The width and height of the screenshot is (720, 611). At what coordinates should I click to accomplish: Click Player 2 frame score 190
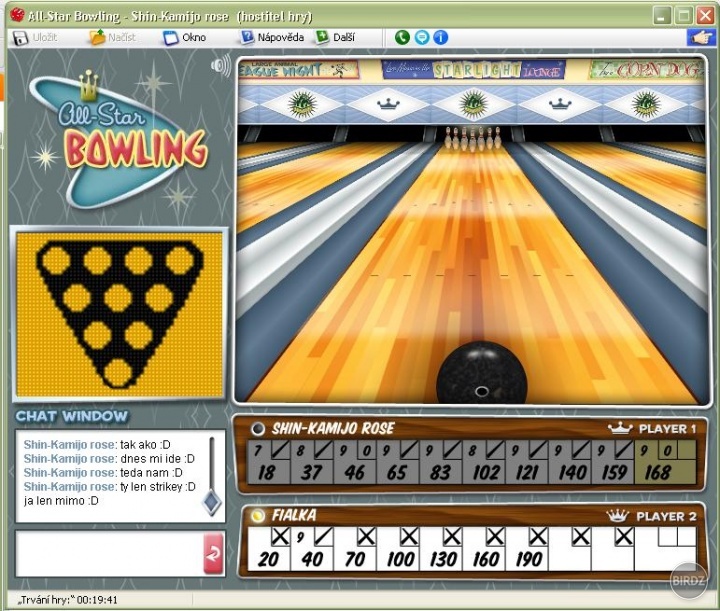[x=529, y=559]
